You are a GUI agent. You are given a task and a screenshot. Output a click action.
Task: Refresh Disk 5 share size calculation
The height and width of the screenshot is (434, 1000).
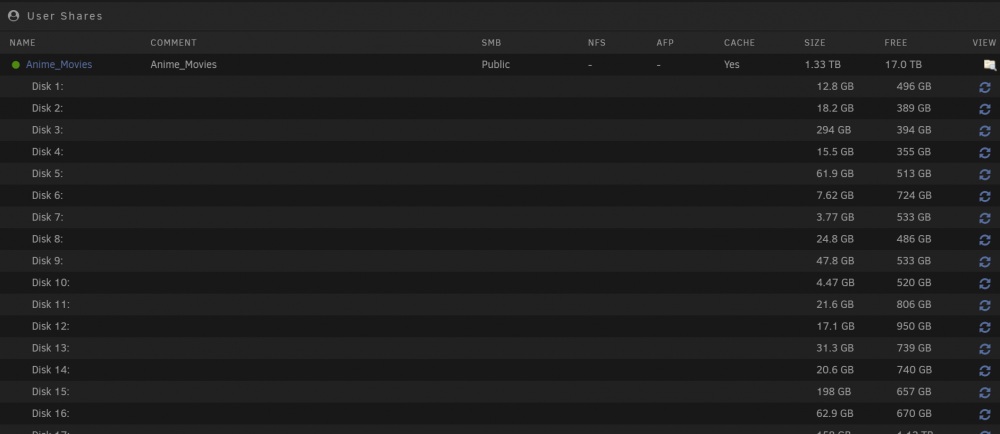coord(985,174)
